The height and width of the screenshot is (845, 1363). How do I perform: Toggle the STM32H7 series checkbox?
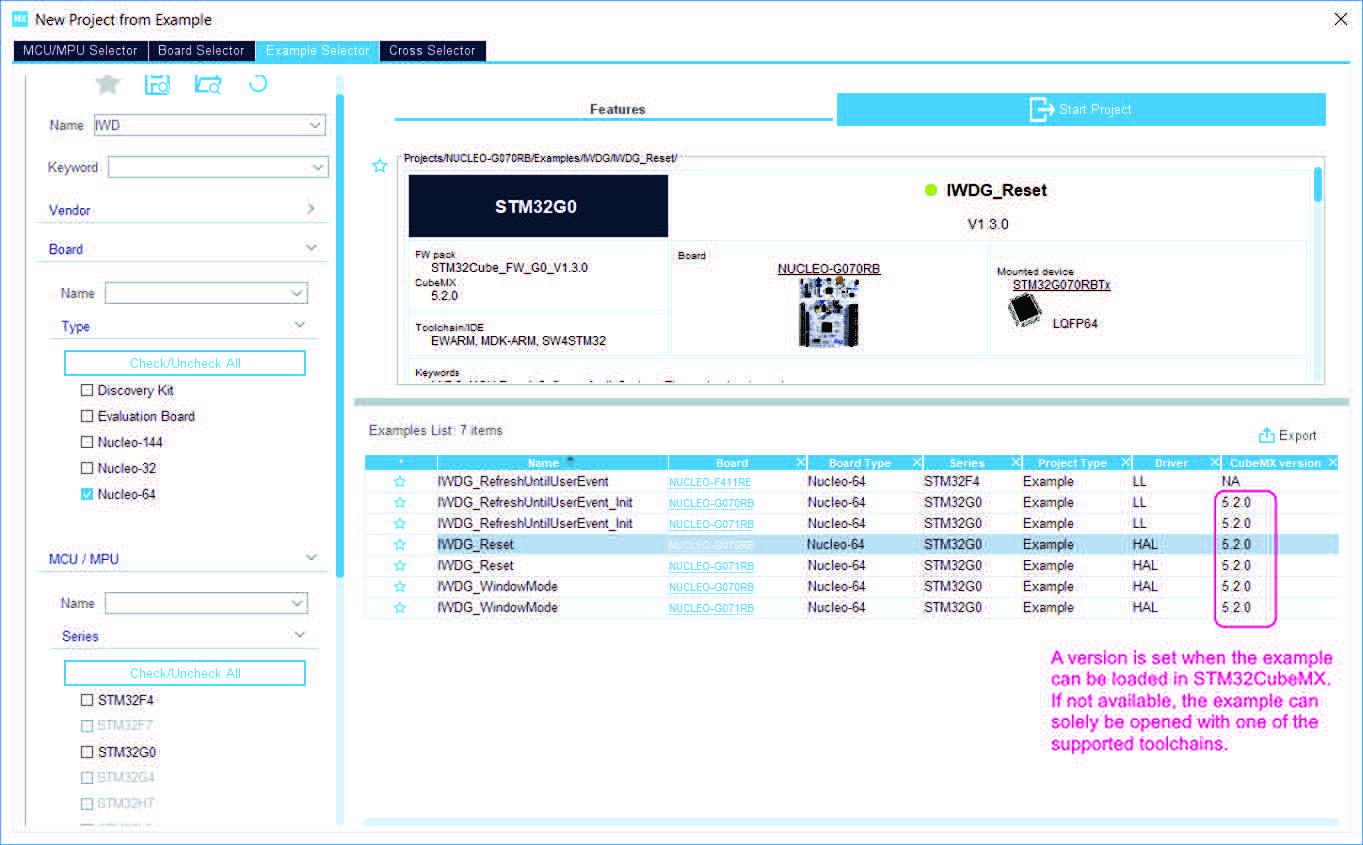pos(87,803)
